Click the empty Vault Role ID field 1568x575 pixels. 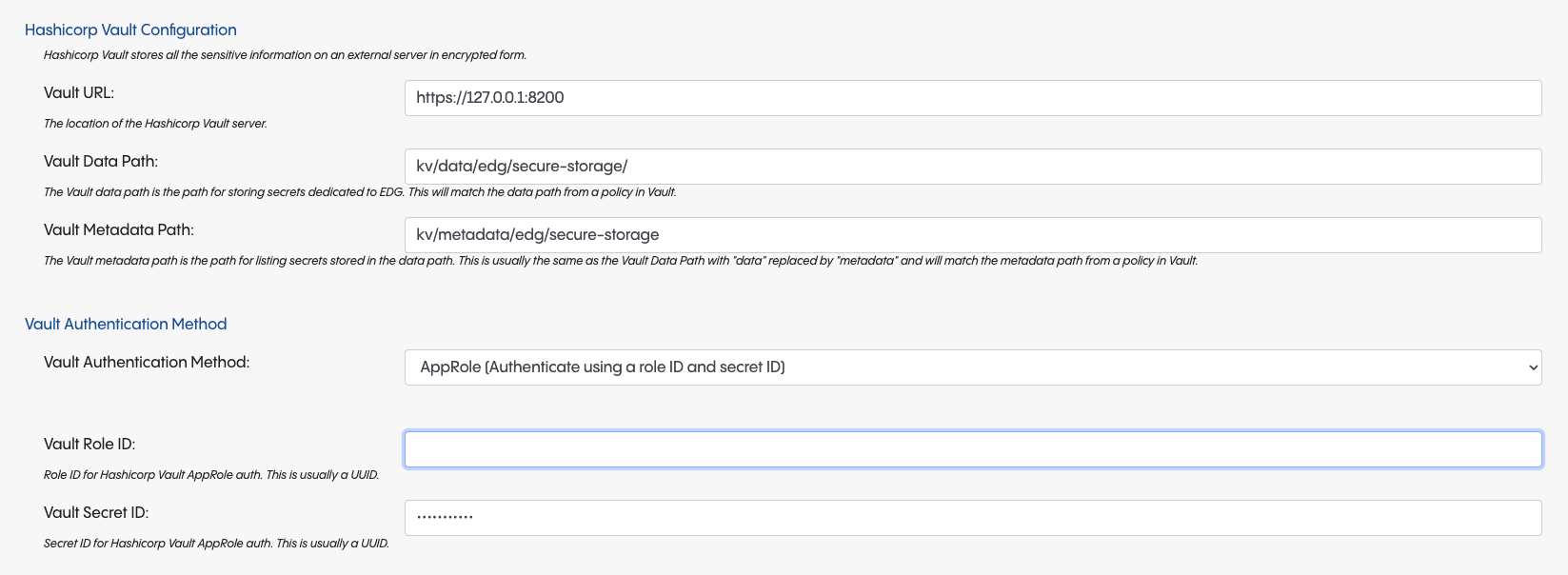click(973, 449)
